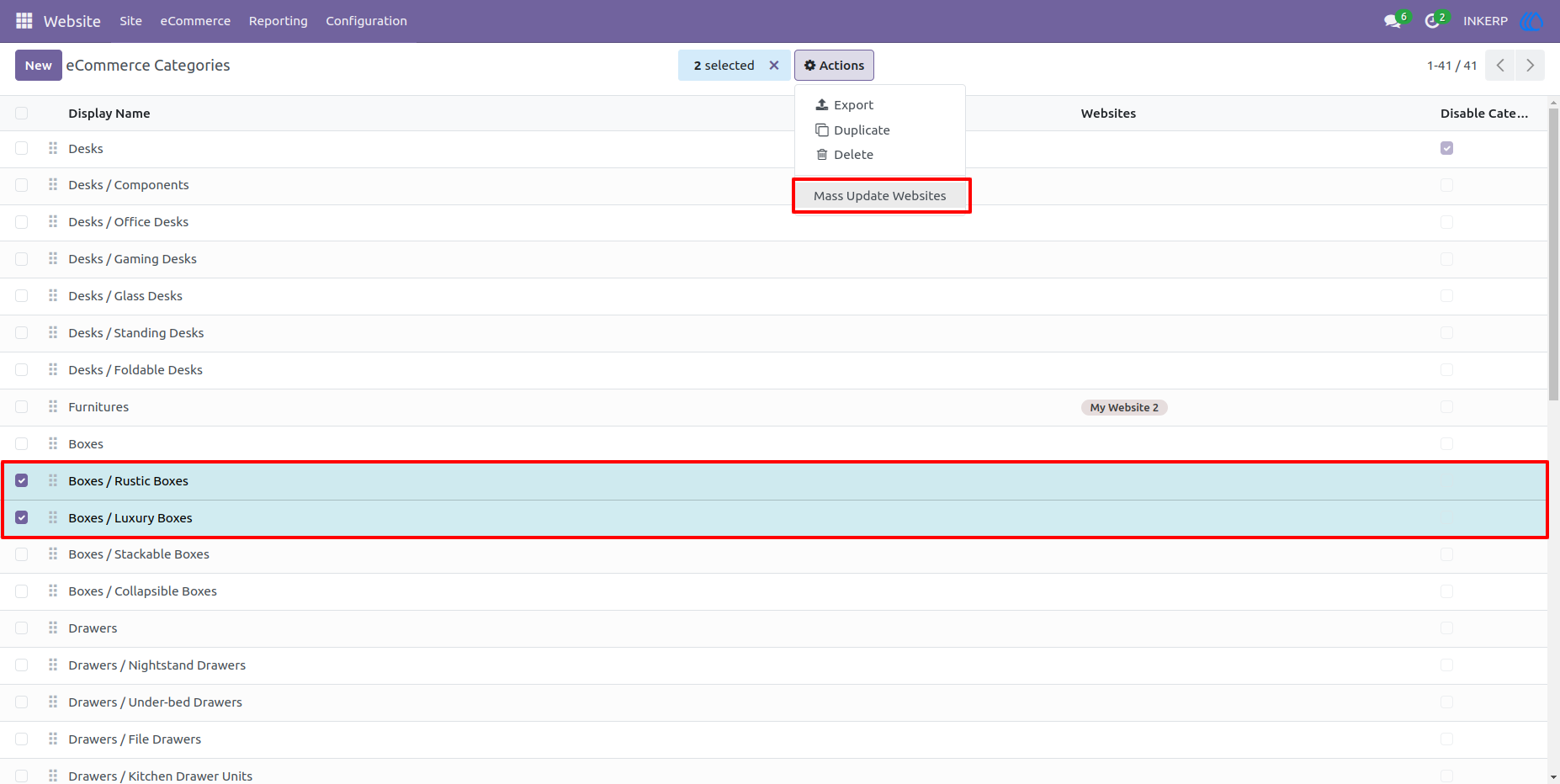Sort by Websites column header
This screenshot has width=1560, height=784.
pos(1108,114)
